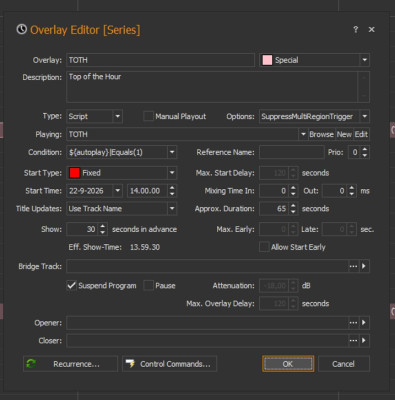395x400 pixels.
Task: Expand the Playing TOTH dropdown arrow
Action: point(303,134)
